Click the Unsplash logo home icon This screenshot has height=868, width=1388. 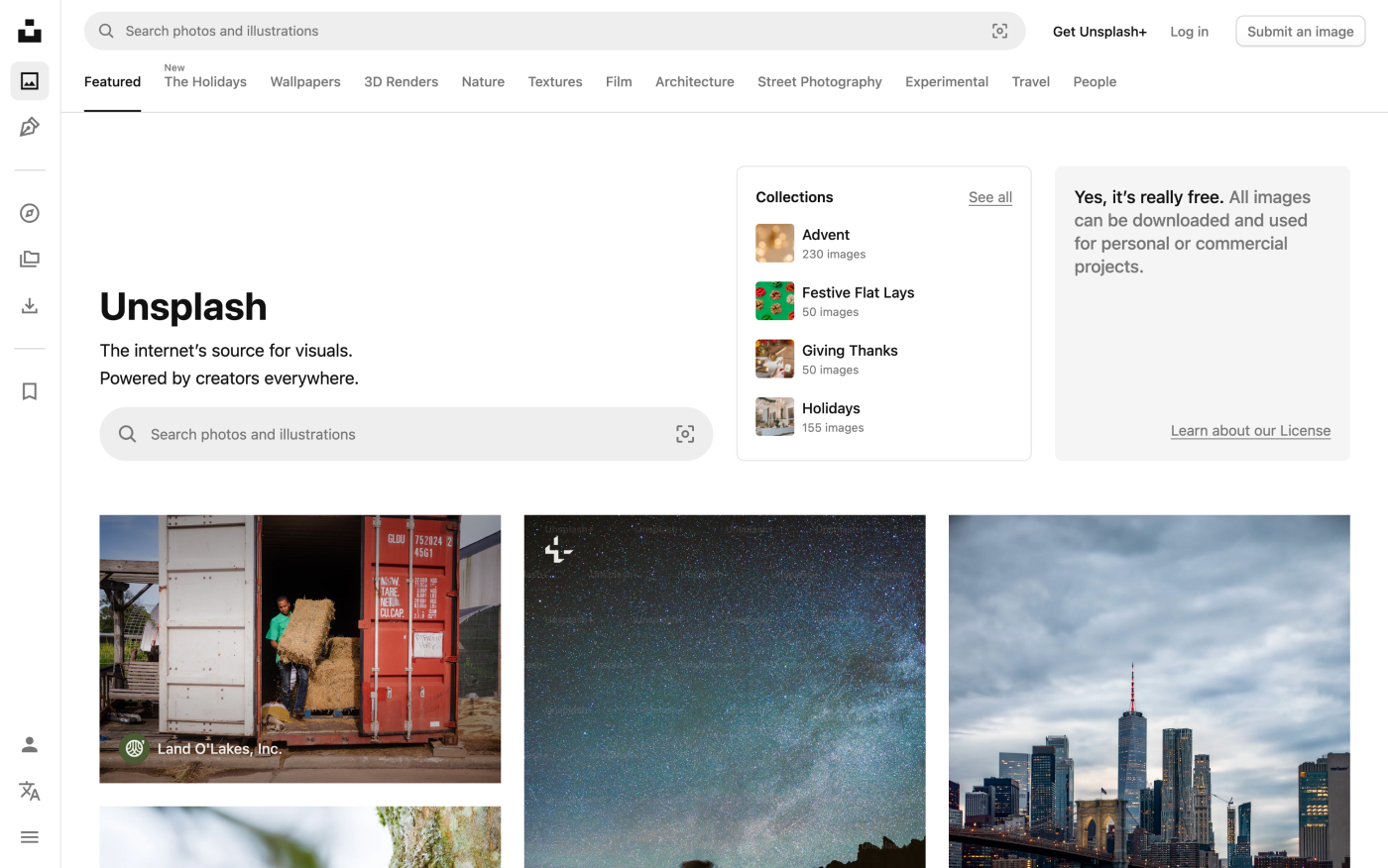pyautogui.click(x=30, y=32)
